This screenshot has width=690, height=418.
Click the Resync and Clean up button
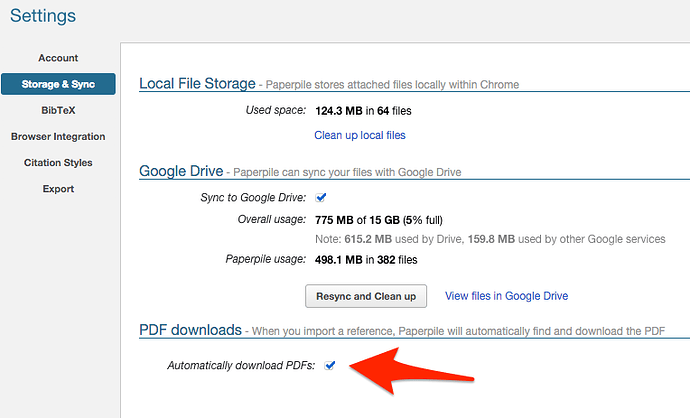pyautogui.click(x=366, y=296)
